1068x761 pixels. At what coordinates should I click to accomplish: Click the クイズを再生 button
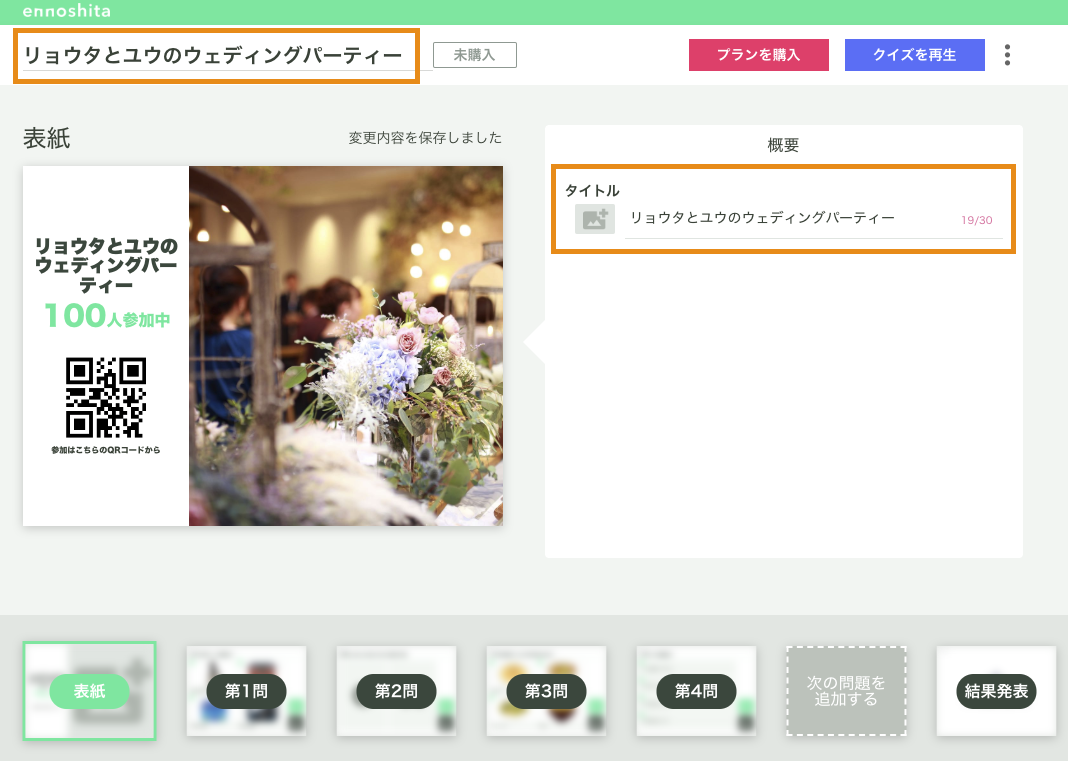915,55
